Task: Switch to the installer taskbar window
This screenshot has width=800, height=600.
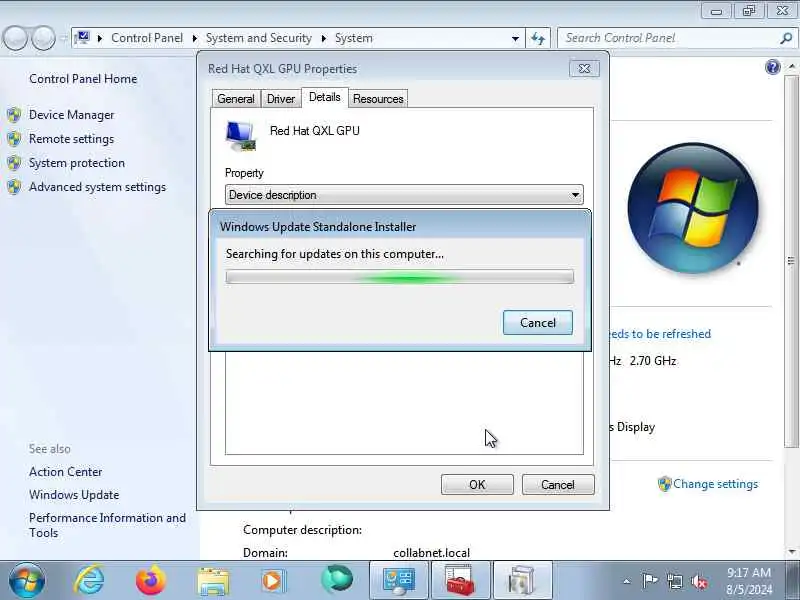Action: tap(522, 580)
